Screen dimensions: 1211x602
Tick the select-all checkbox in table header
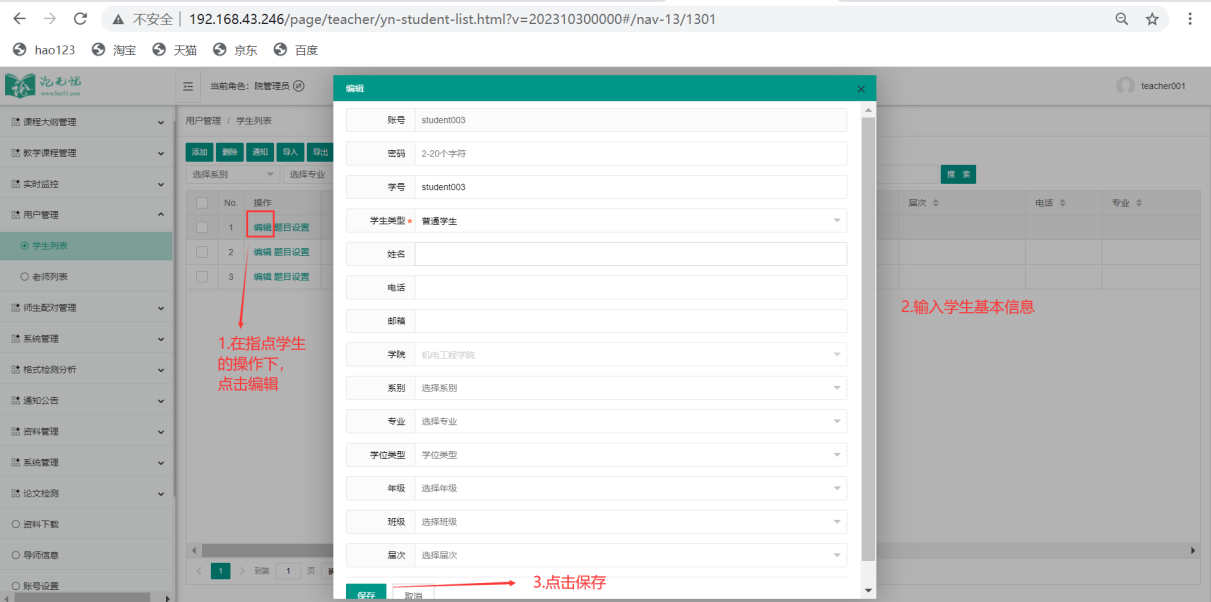[x=202, y=203]
